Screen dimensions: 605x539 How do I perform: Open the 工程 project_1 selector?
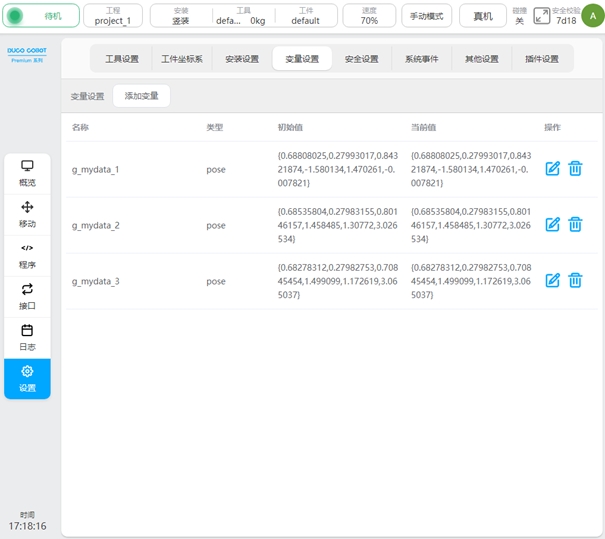[x=112, y=16]
